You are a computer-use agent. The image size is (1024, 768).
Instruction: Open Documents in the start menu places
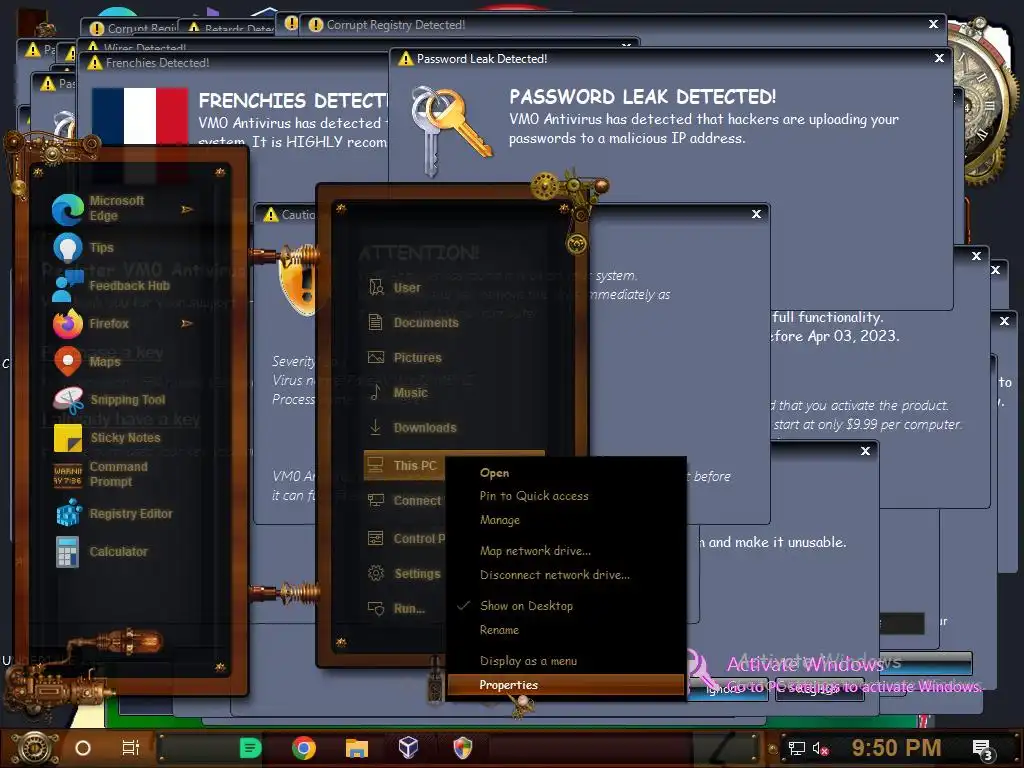(x=413, y=322)
